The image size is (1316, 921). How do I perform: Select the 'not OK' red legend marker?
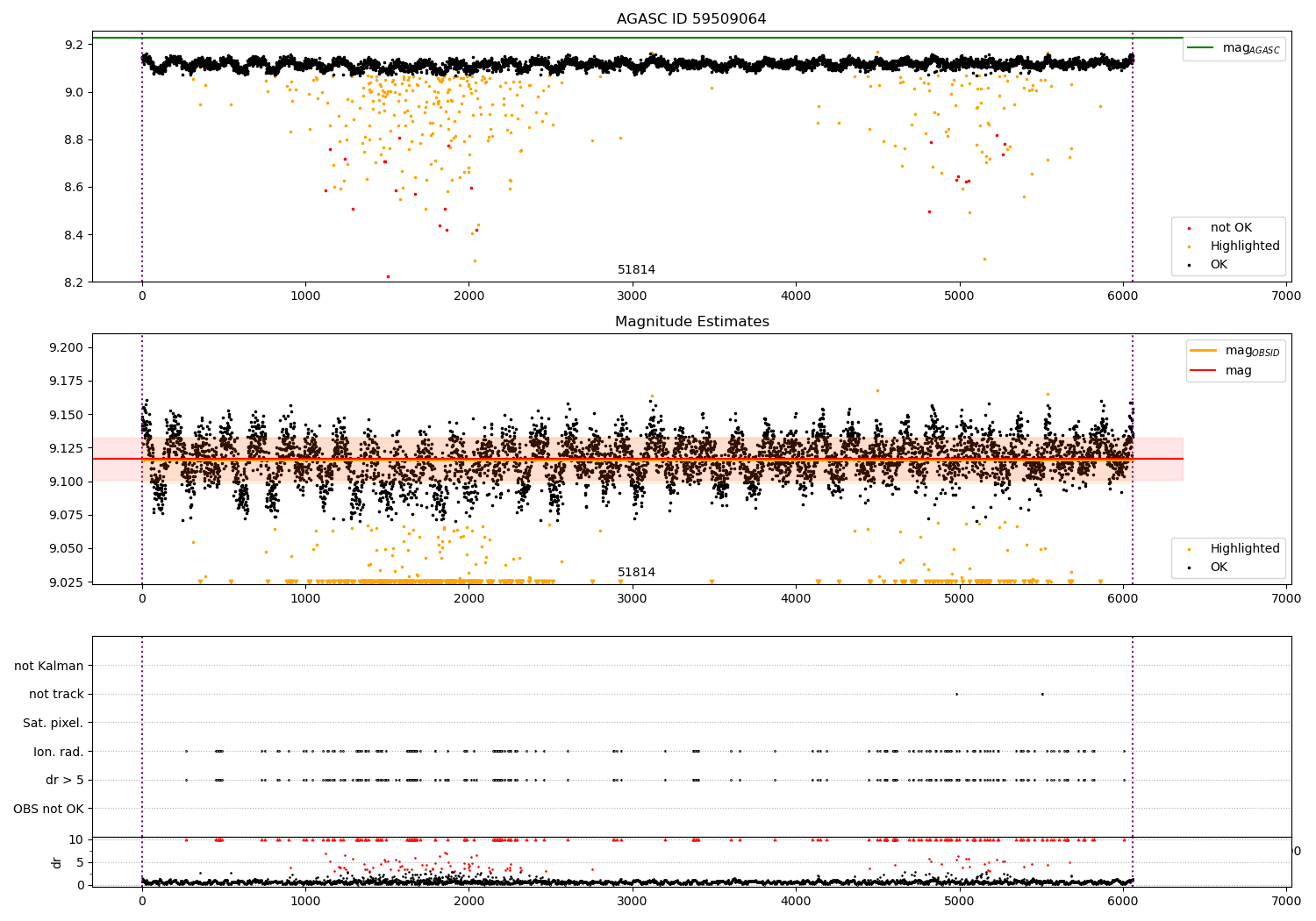tap(1189, 228)
